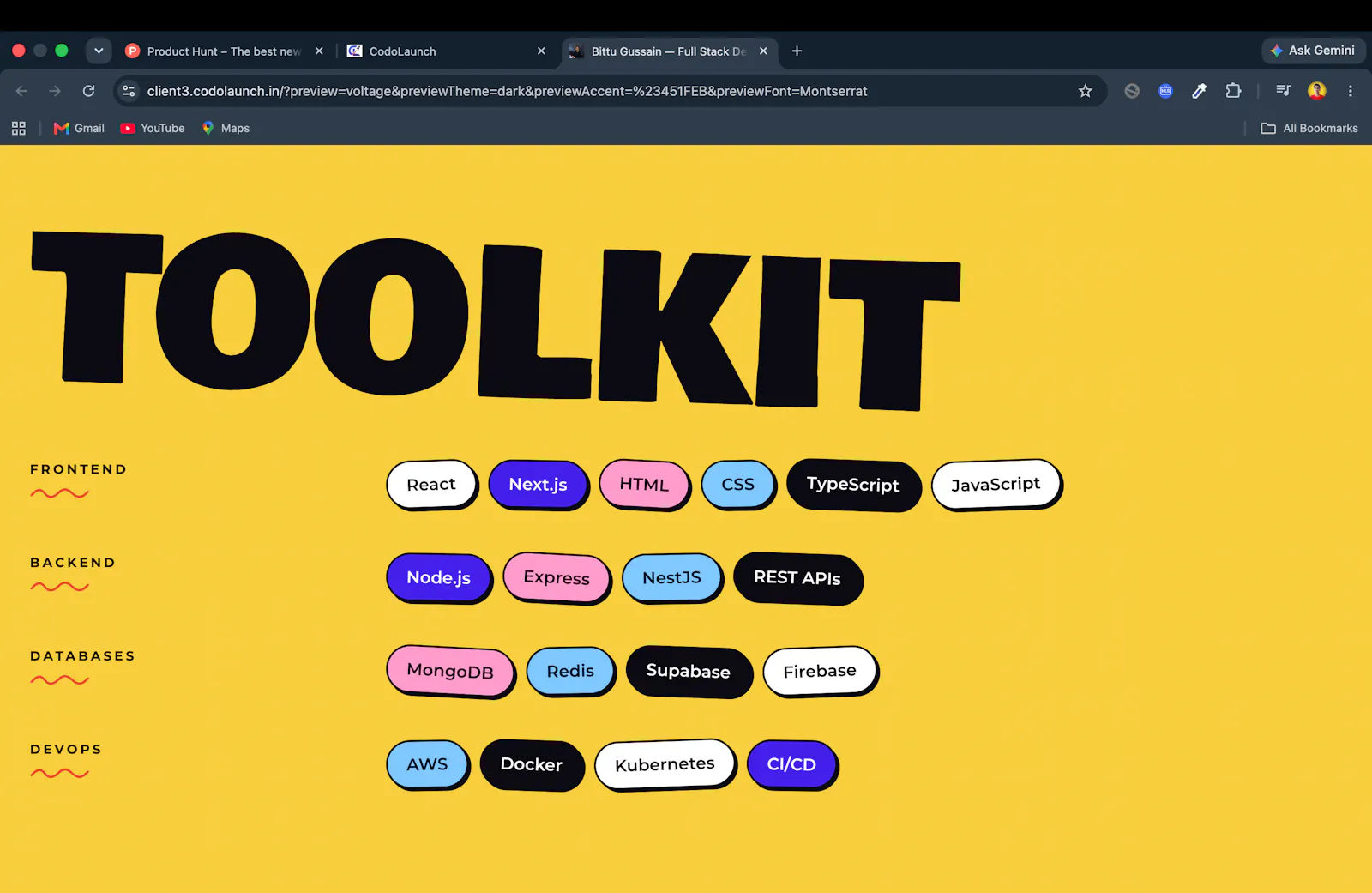Screen dimensions: 1372x893
Task: Open the Chrome three-dot menu
Action: (x=1350, y=91)
